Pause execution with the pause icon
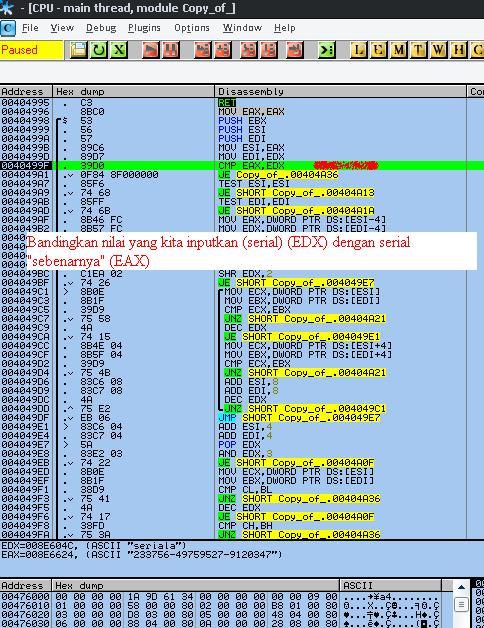 coord(171,50)
